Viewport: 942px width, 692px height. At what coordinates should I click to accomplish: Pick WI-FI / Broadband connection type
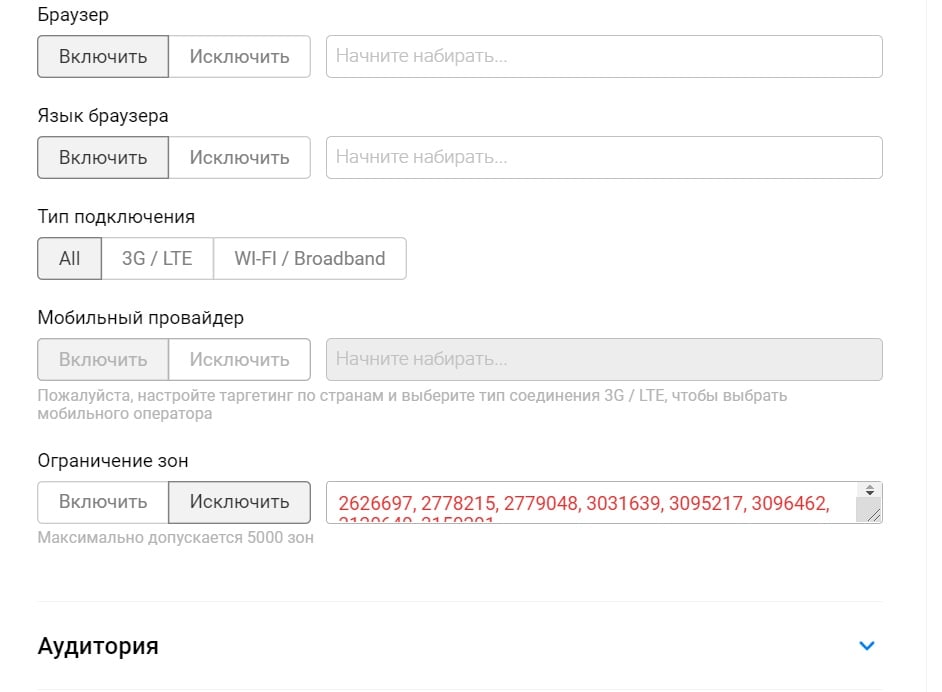309,258
